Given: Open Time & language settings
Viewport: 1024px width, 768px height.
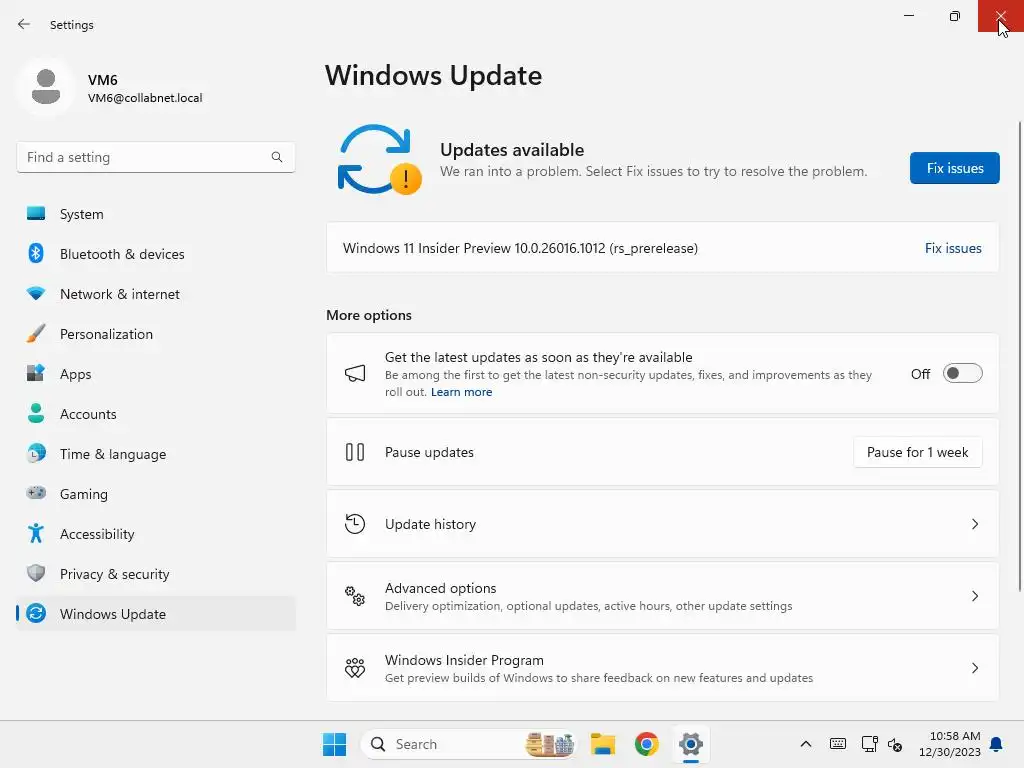Looking at the screenshot, I should (156, 453).
